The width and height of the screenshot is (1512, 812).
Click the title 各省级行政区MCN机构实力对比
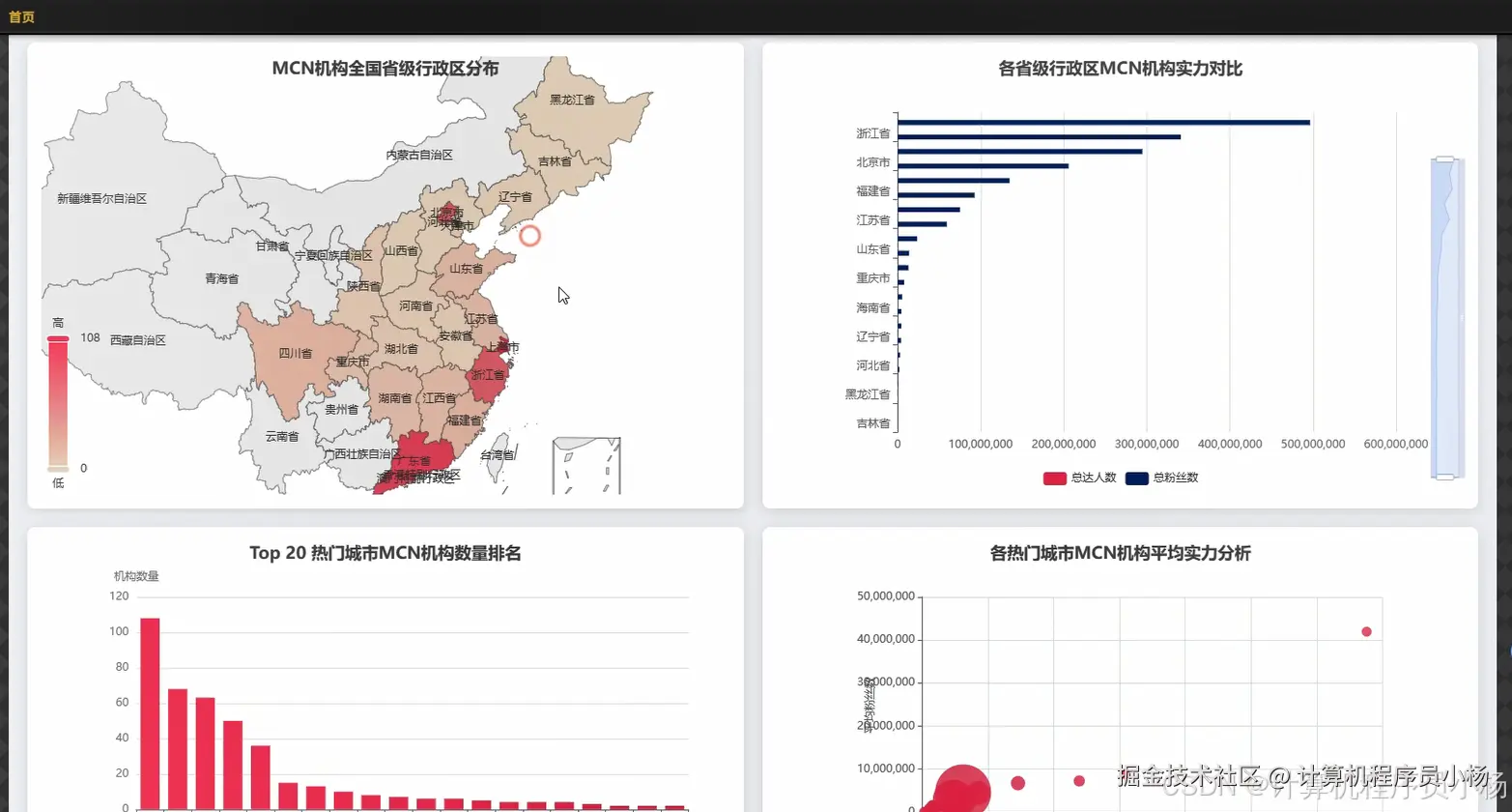[x=1120, y=69]
